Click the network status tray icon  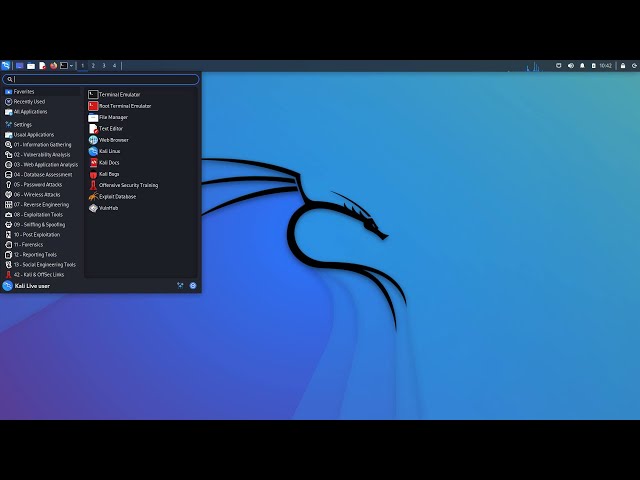click(x=559, y=66)
